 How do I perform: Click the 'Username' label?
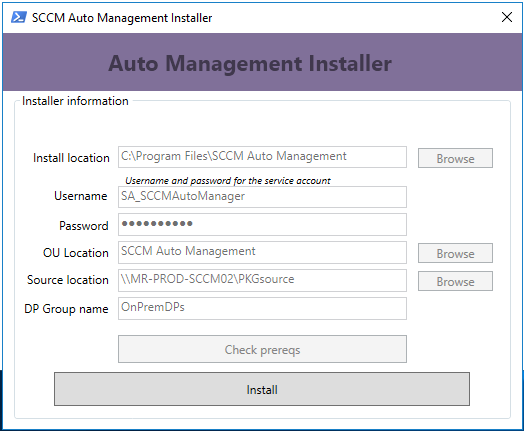(x=81, y=196)
